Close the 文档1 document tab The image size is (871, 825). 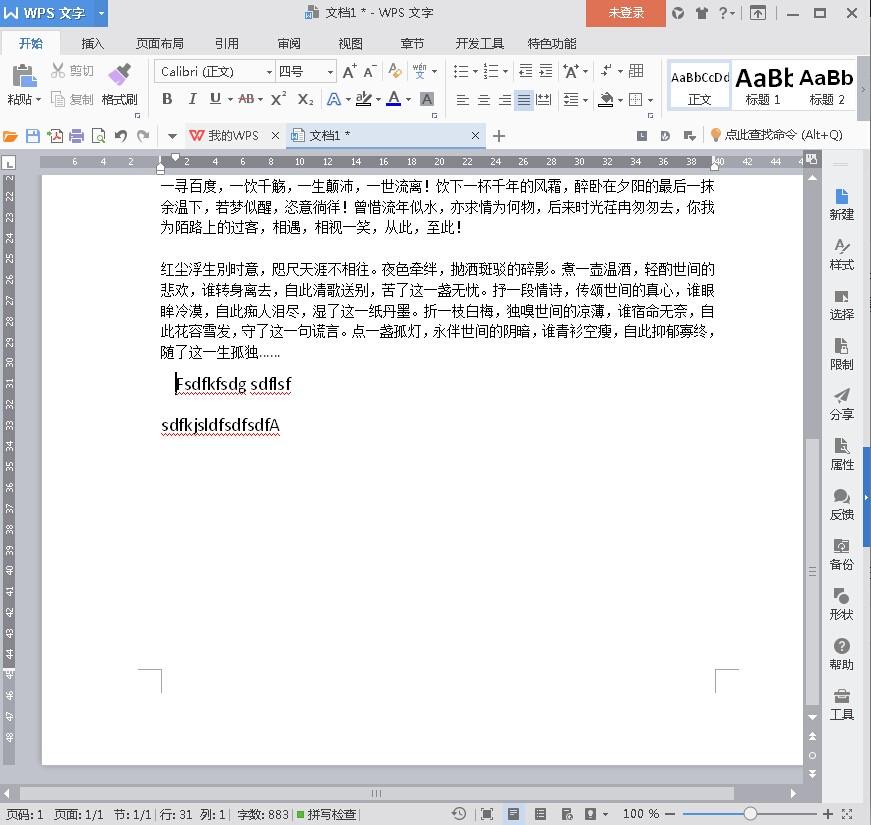tap(475, 136)
